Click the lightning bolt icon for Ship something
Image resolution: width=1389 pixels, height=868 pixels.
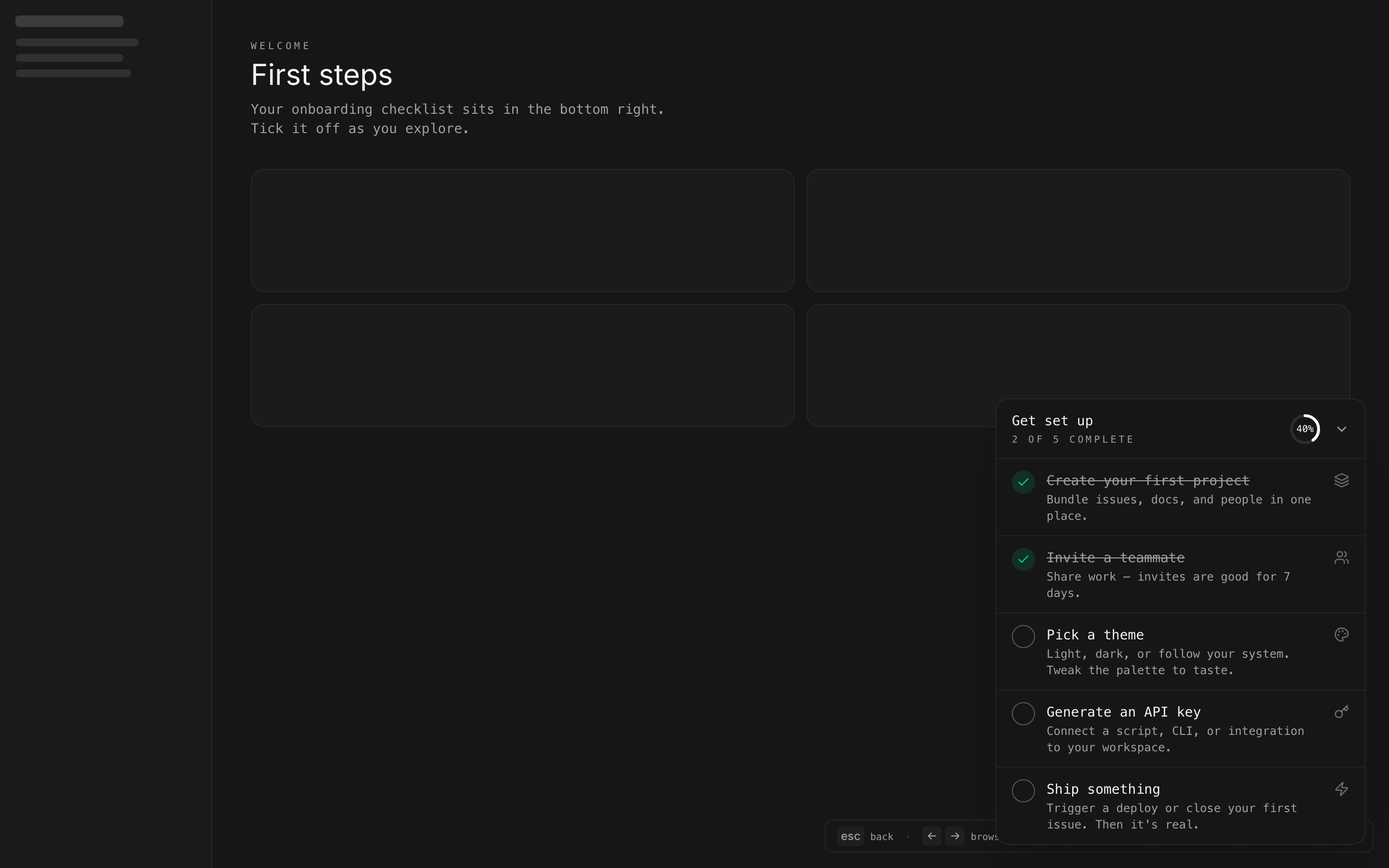[1341, 789]
